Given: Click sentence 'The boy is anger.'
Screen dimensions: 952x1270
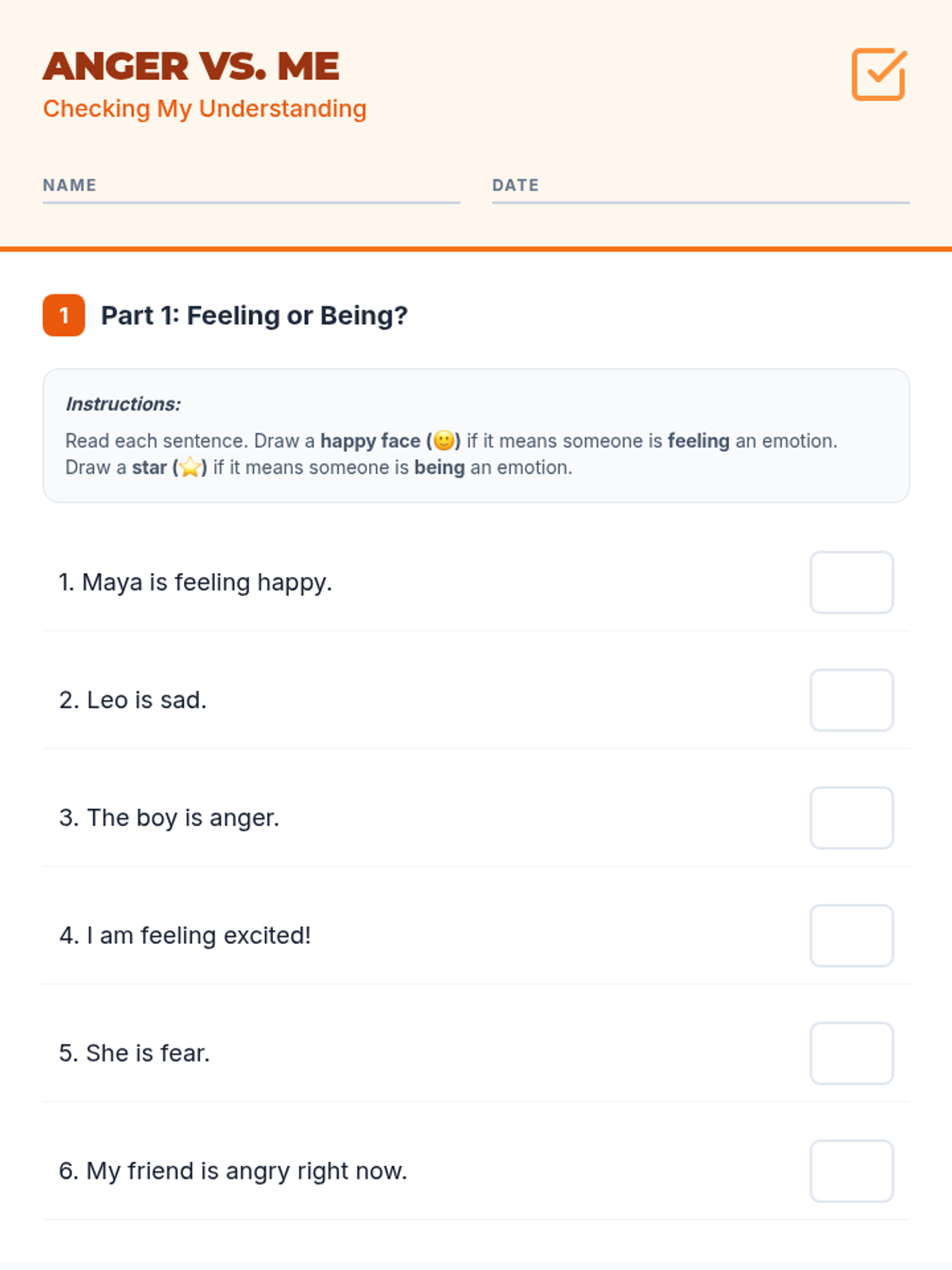Looking at the screenshot, I should [x=169, y=818].
